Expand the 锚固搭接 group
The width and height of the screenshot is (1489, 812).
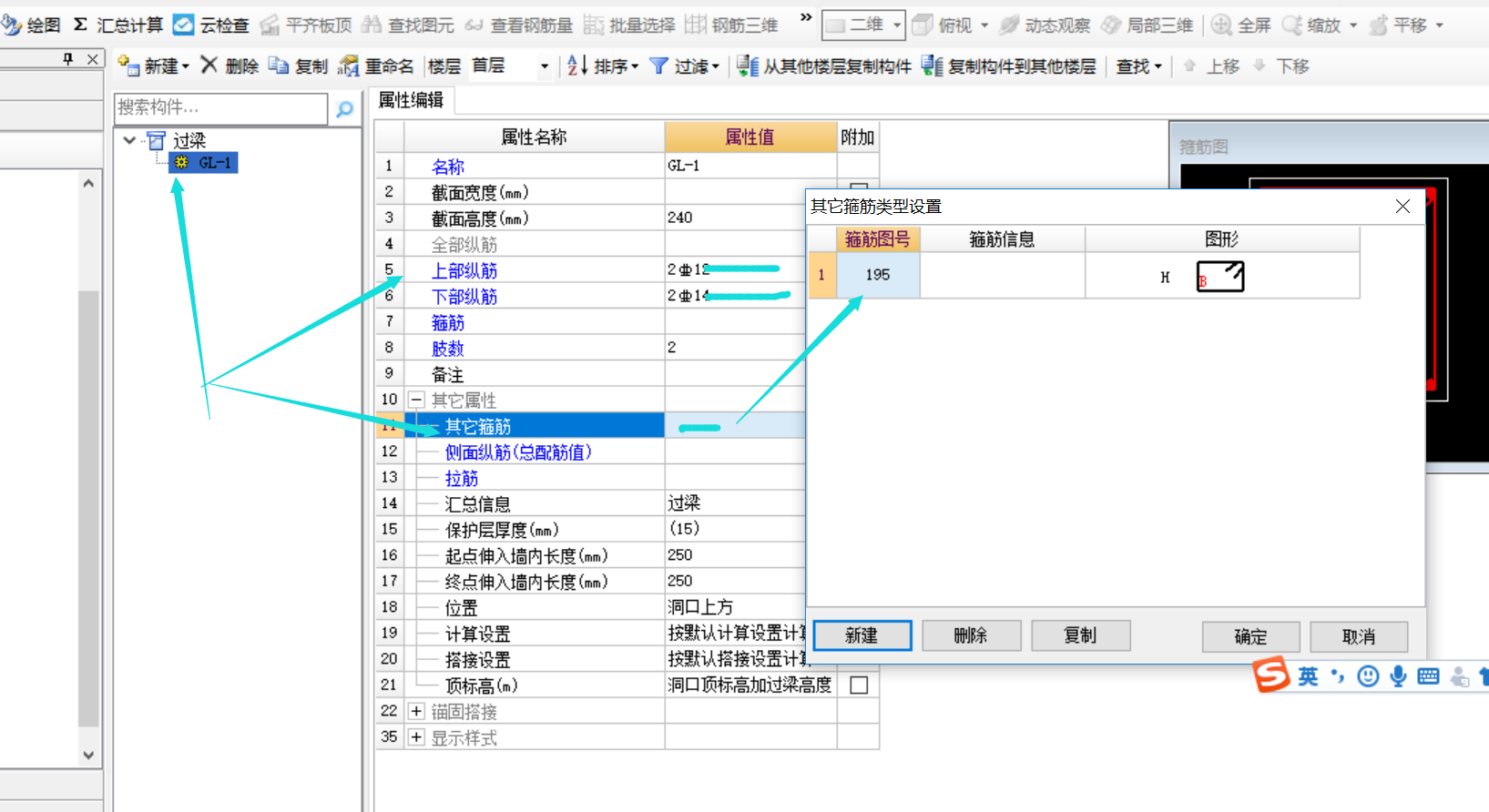(416, 711)
